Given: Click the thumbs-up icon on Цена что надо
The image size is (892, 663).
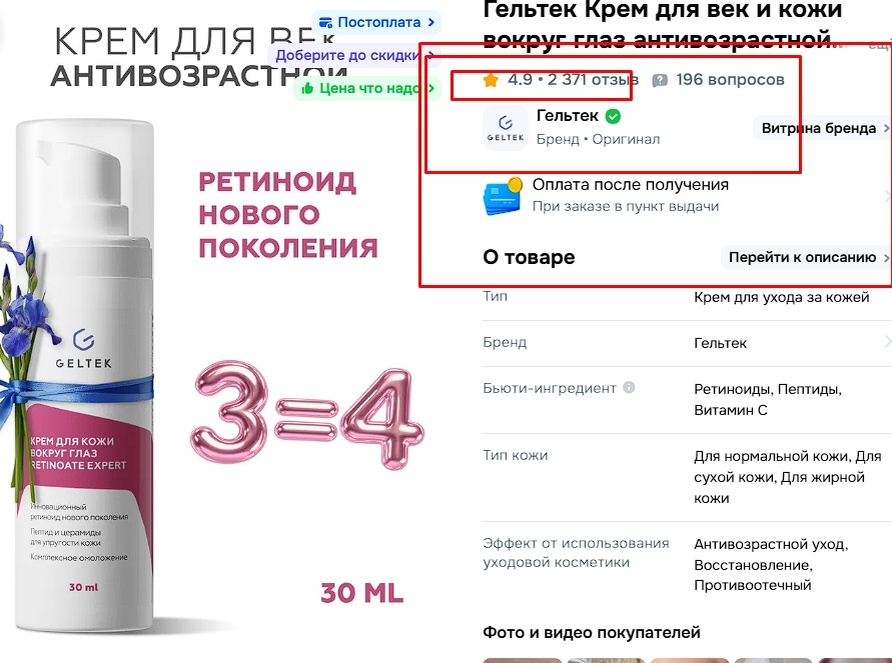Looking at the screenshot, I should [x=308, y=88].
